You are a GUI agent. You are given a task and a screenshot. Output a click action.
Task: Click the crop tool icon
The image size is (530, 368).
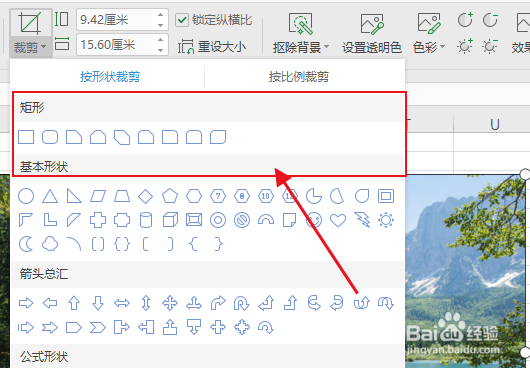(x=30, y=23)
